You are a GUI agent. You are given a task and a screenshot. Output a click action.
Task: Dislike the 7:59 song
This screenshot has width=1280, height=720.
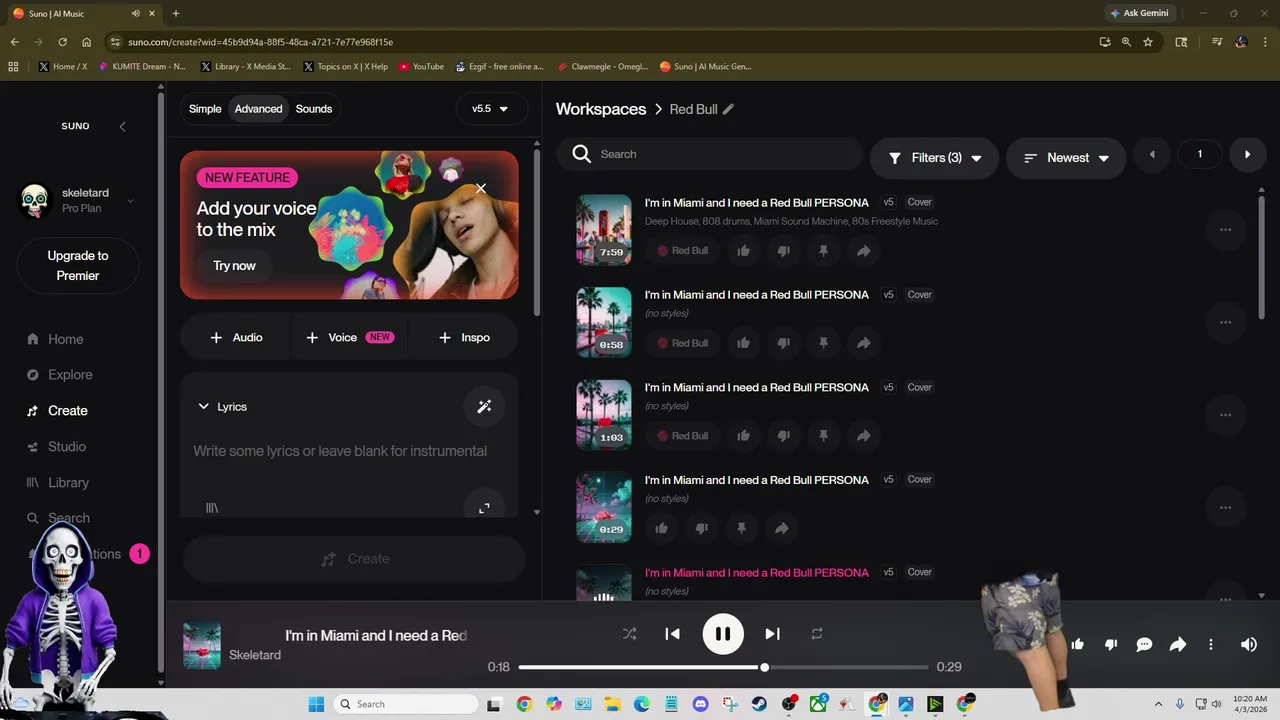[x=783, y=251]
